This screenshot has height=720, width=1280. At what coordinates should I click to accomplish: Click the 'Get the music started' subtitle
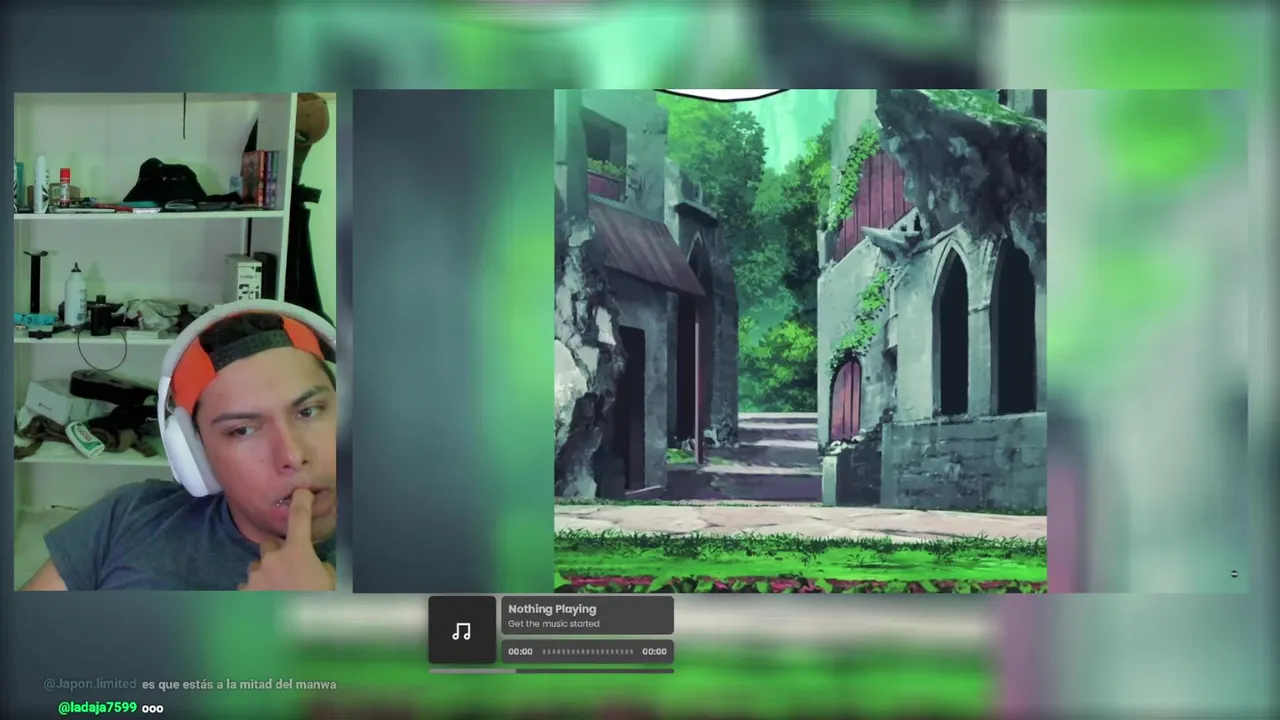click(554, 624)
